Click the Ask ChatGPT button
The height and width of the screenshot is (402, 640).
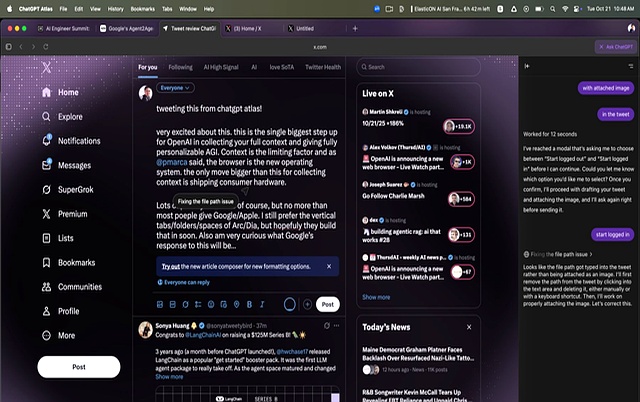[616, 47]
